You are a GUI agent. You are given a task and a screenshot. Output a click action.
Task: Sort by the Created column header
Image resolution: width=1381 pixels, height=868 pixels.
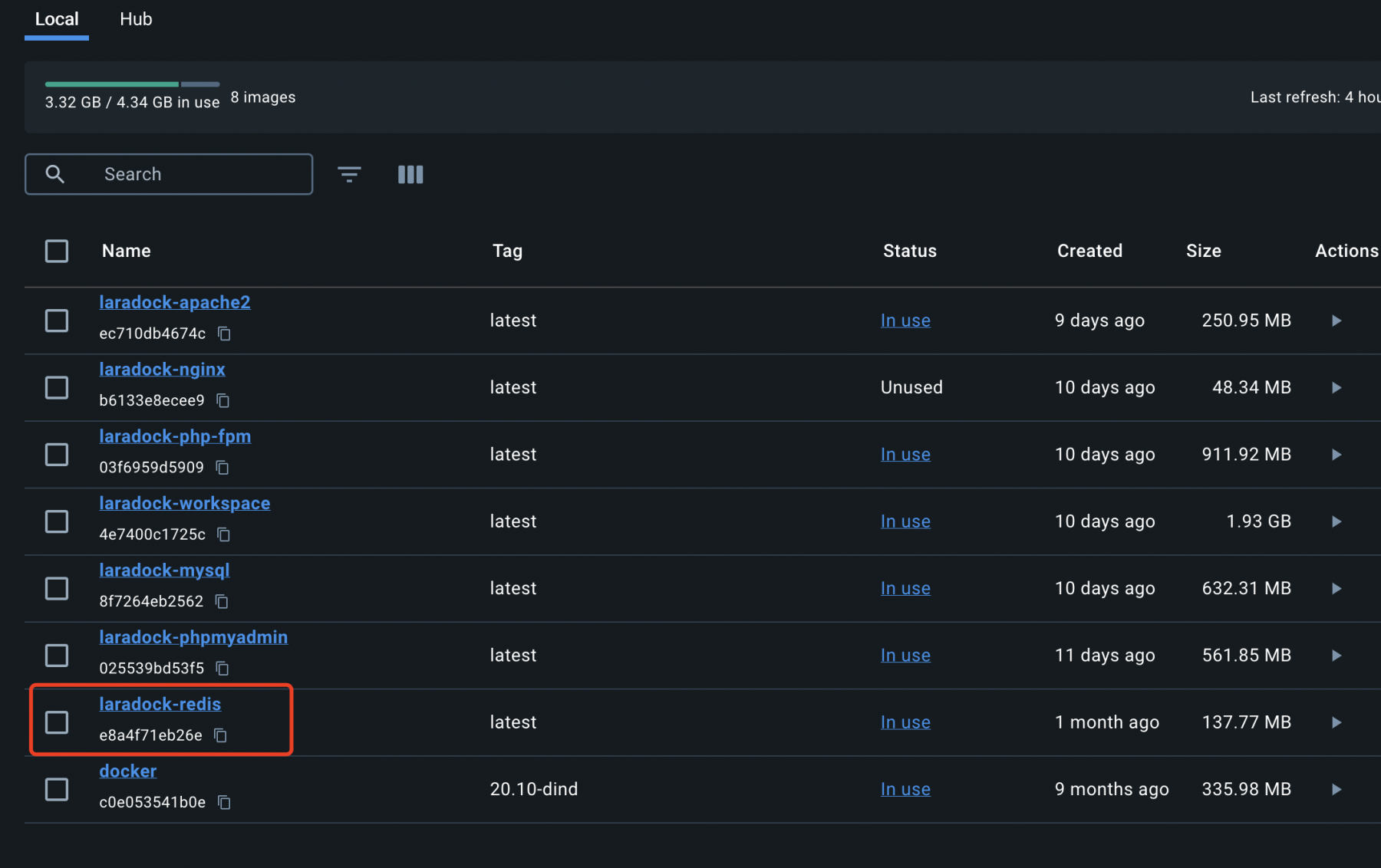point(1089,251)
